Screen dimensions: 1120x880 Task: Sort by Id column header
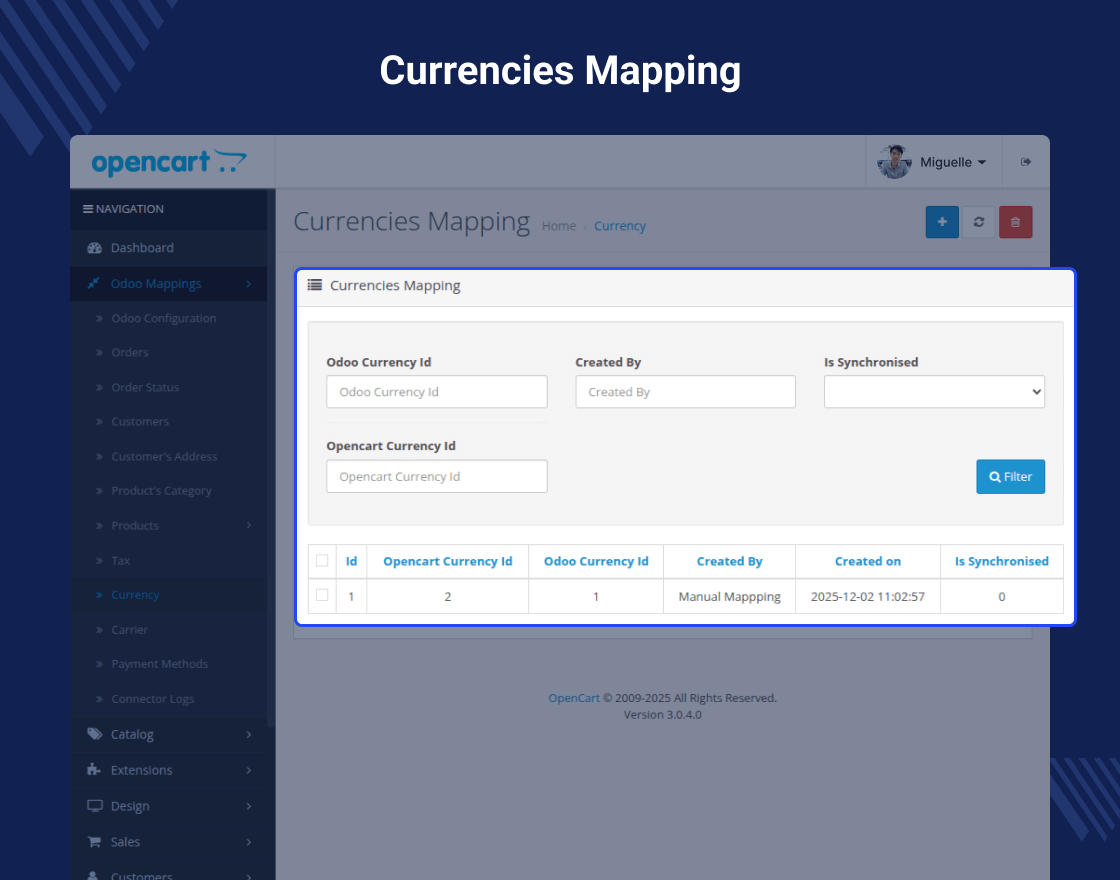351,561
